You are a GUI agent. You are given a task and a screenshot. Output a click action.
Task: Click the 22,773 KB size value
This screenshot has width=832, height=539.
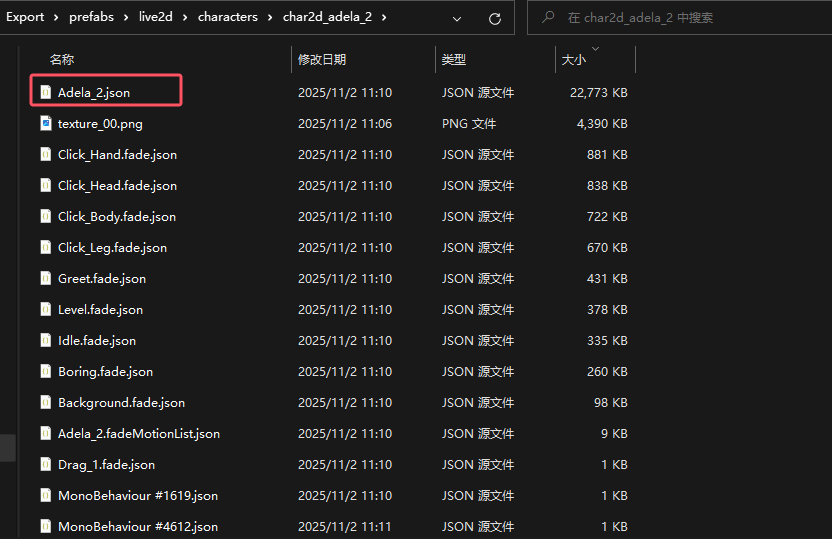(599, 92)
